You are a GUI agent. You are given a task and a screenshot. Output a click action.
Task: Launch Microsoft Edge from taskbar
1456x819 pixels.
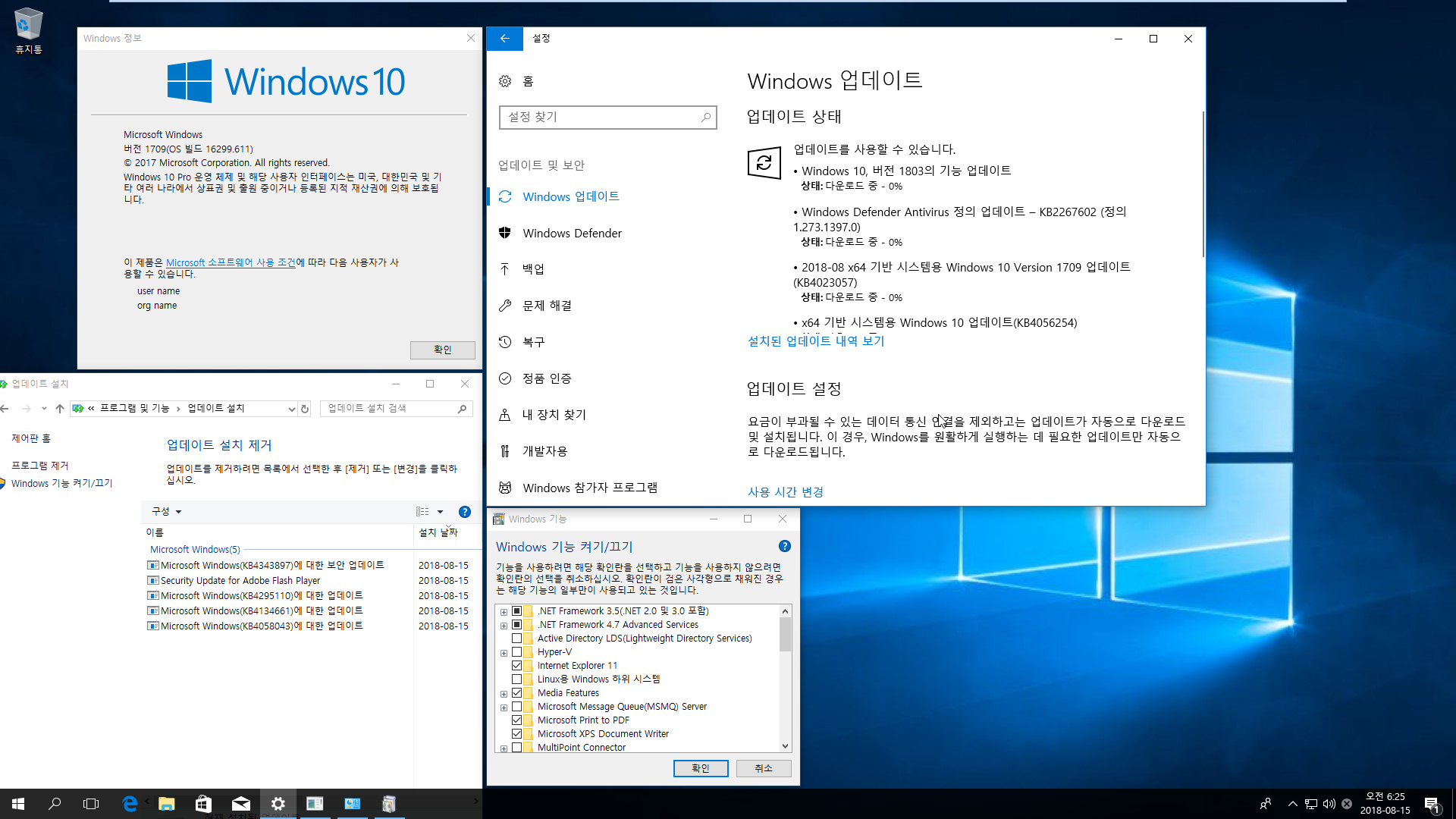click(x=130, y=804)
